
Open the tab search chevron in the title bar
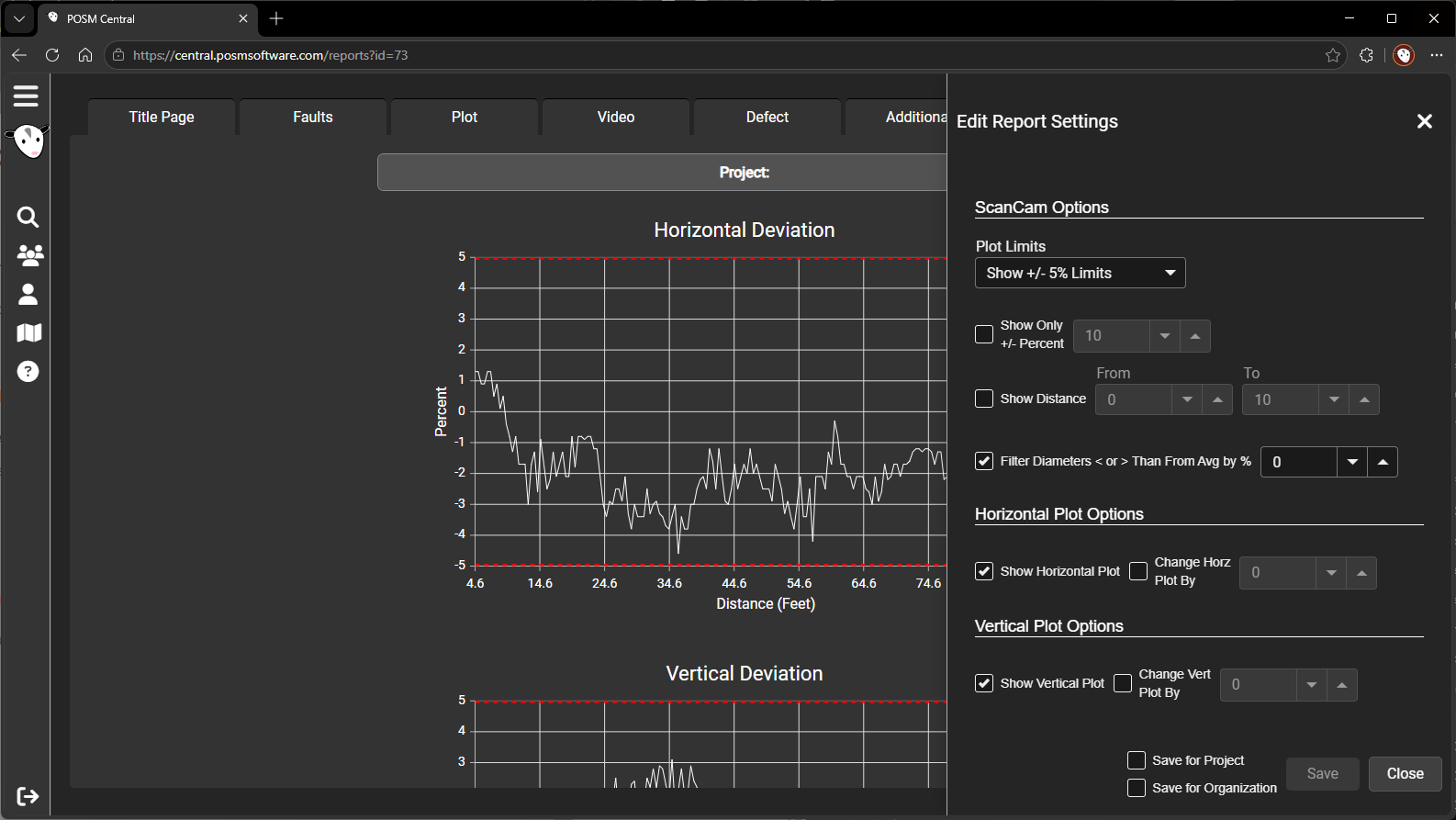(18, 18)
